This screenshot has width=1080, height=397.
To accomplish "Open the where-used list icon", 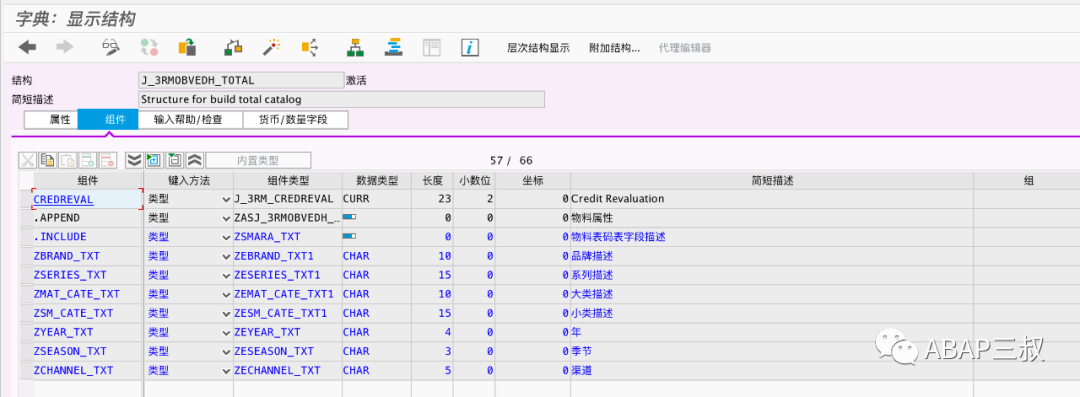I will [x=310, y=47].
